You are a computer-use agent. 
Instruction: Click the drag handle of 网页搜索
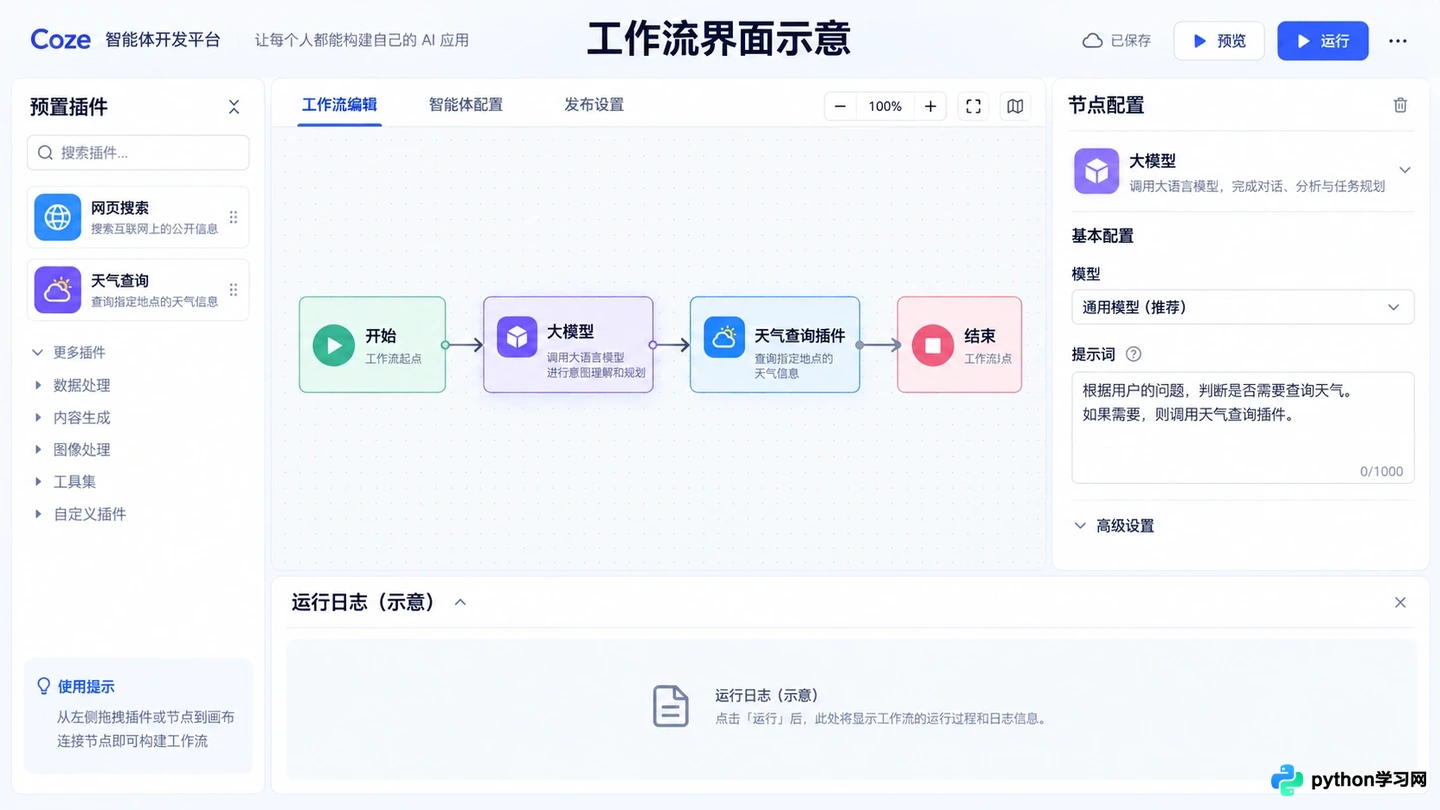[x=233, y=217]
